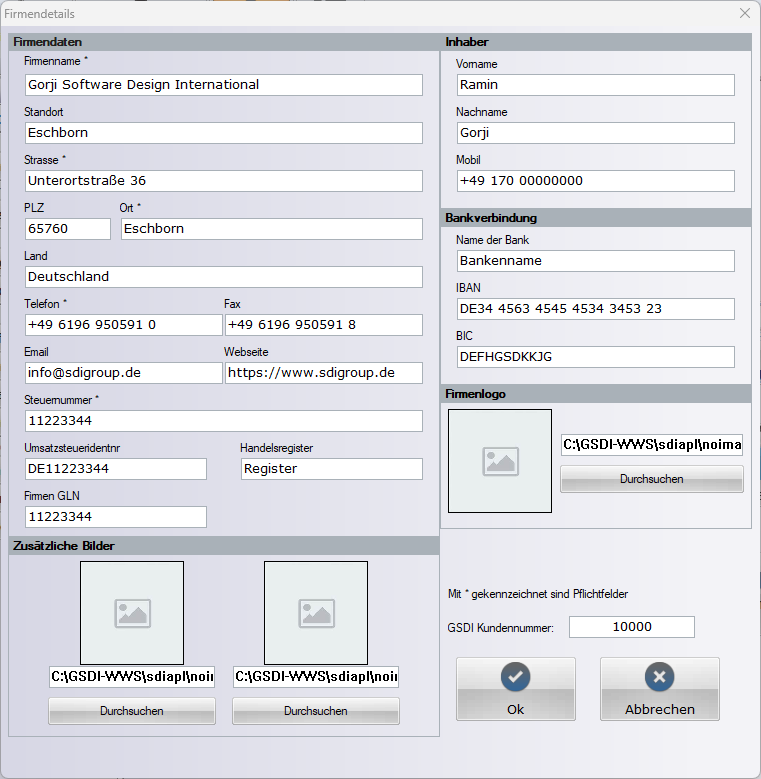Click Durchsuchen under the second additional image
The image size is (761, 779).
click(x=316, y=711)
